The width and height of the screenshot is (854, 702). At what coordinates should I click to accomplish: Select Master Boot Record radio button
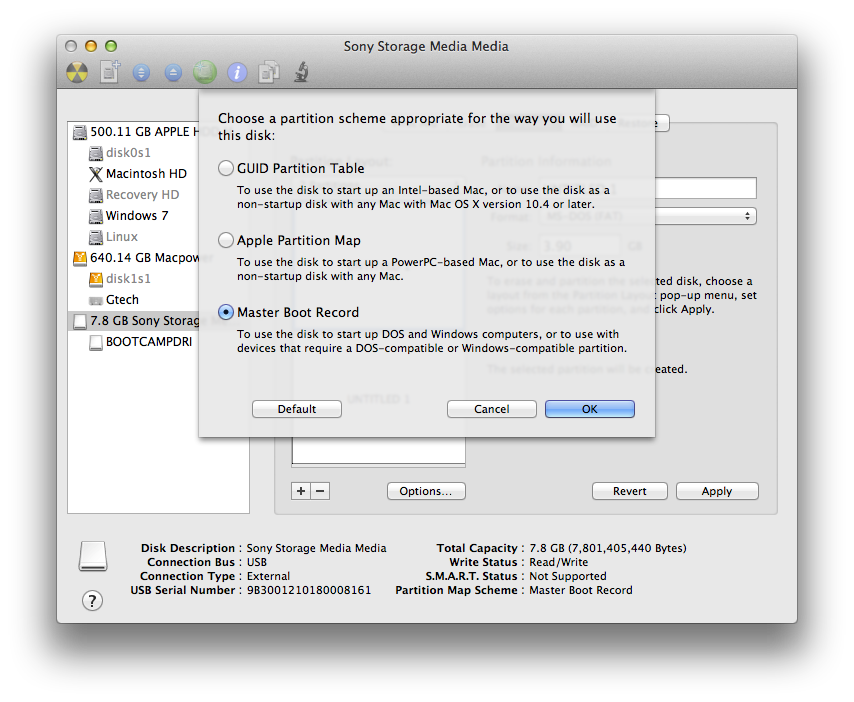225,312
